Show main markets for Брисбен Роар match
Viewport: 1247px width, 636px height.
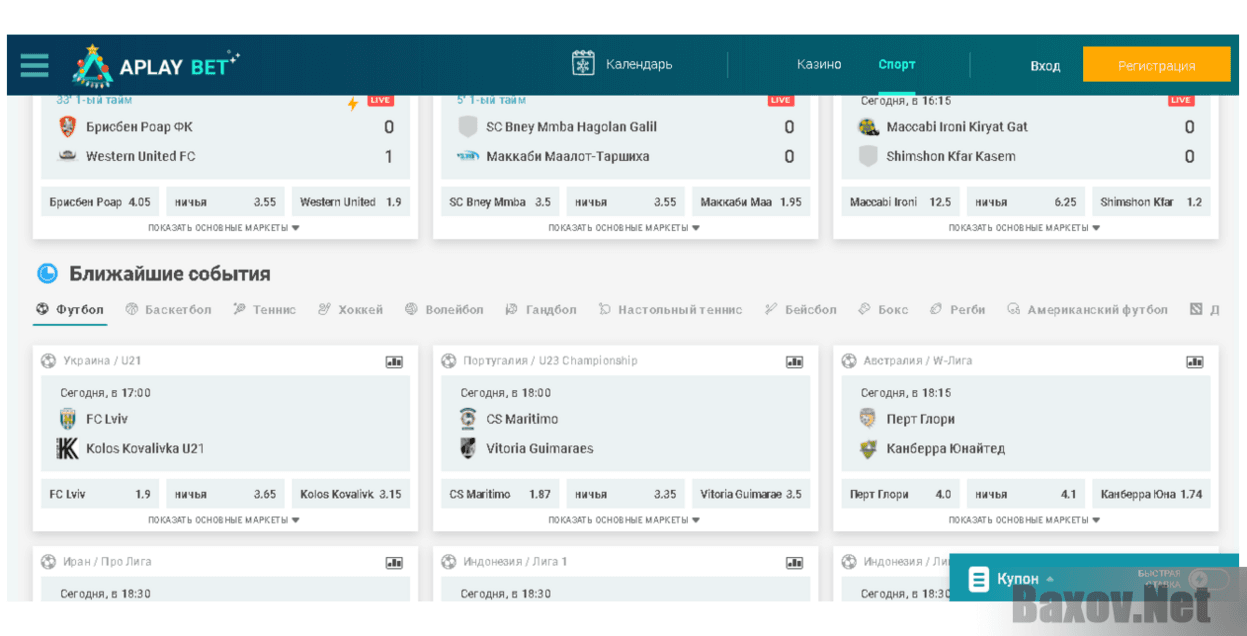point(224,228)
